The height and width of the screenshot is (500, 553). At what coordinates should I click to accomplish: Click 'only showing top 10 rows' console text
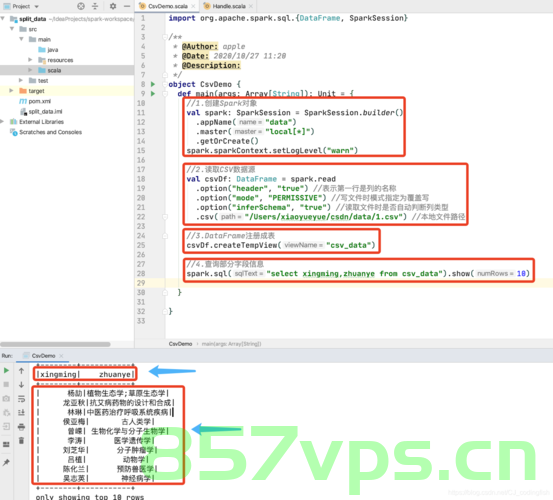[90, 497]
